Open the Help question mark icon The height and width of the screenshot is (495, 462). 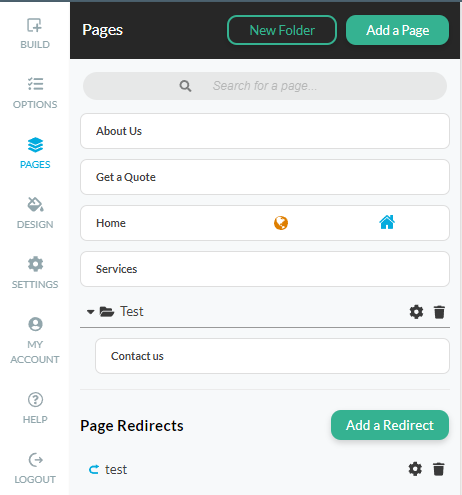click(x=35, y=399)
